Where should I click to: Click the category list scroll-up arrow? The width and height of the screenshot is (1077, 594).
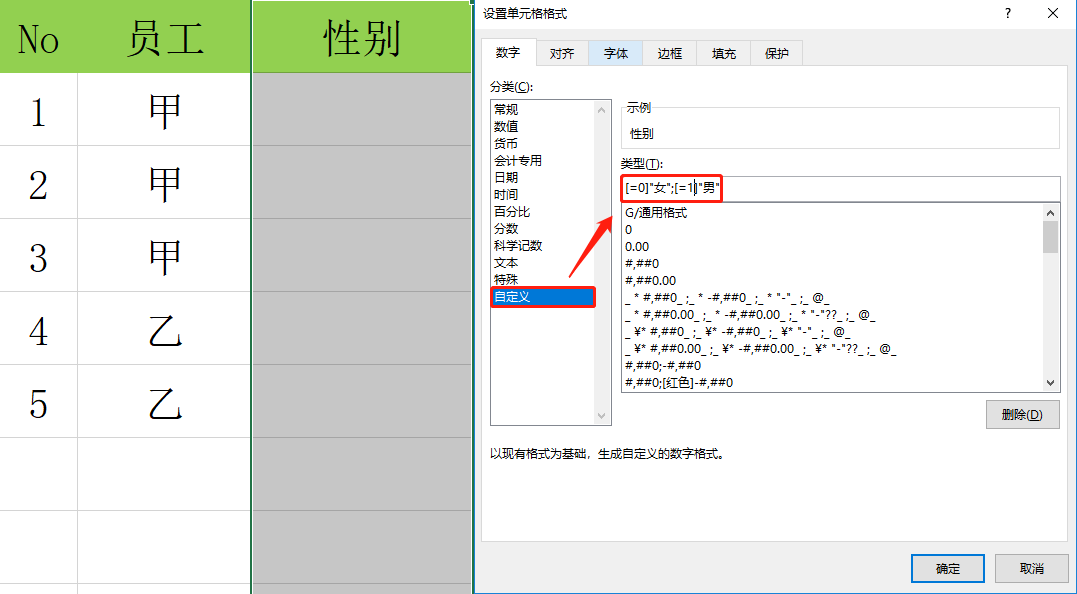602,109
